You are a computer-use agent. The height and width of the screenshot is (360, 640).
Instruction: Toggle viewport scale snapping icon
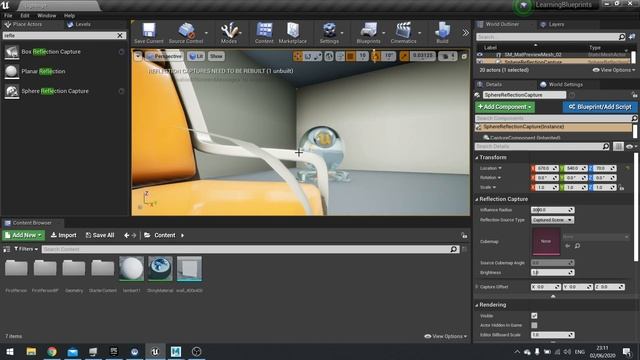coord(404,56)
